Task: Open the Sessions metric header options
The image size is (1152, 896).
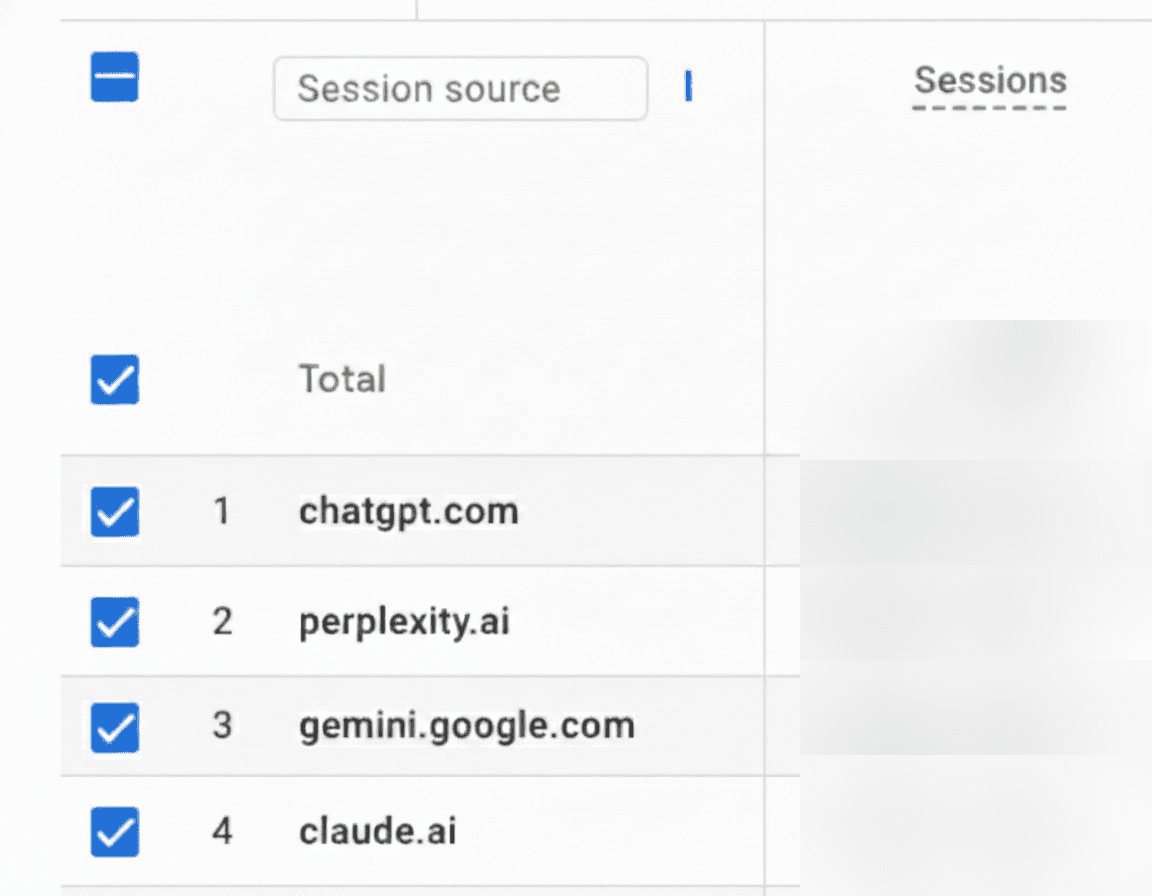Action: click(989, 81)
